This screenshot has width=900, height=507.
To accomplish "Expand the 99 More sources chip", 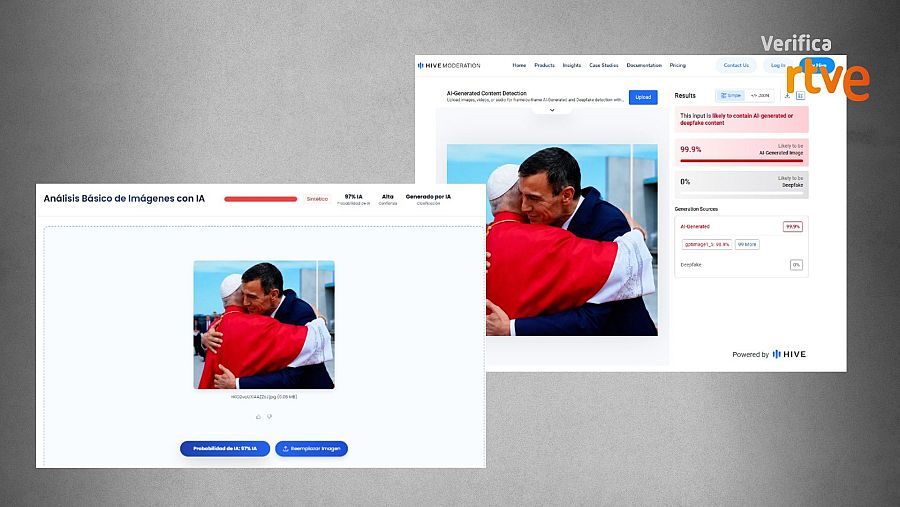I will pos(747,244).
